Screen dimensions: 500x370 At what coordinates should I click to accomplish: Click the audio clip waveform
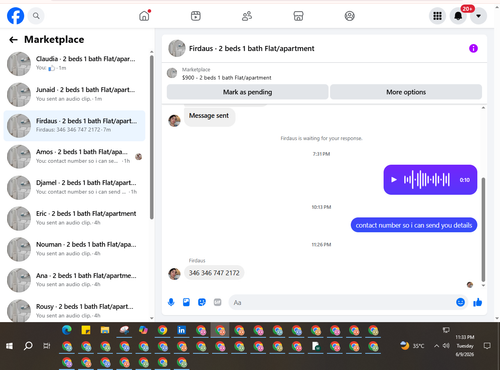point(427,180)
